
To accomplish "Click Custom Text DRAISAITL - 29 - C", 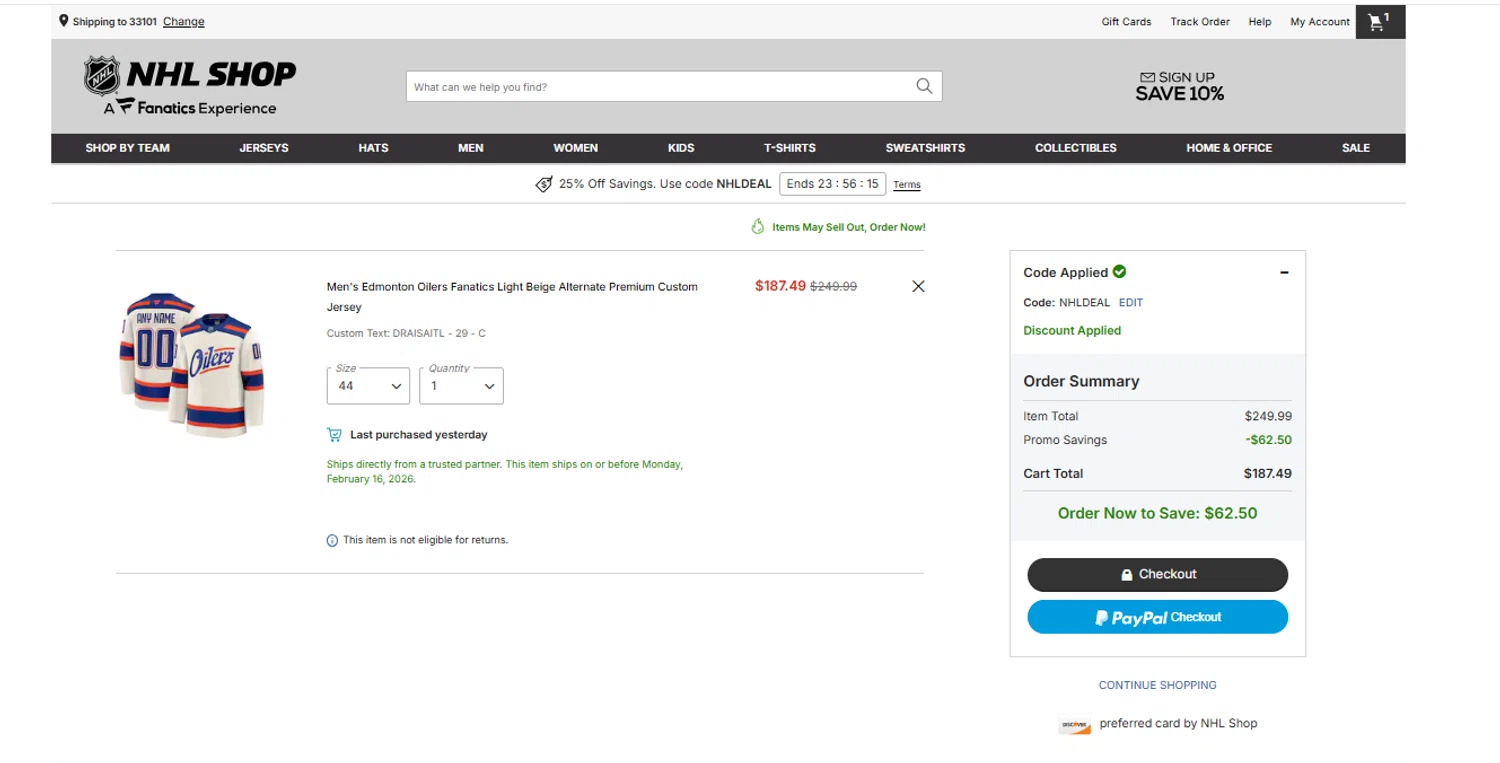I will [x=406, y=333].
